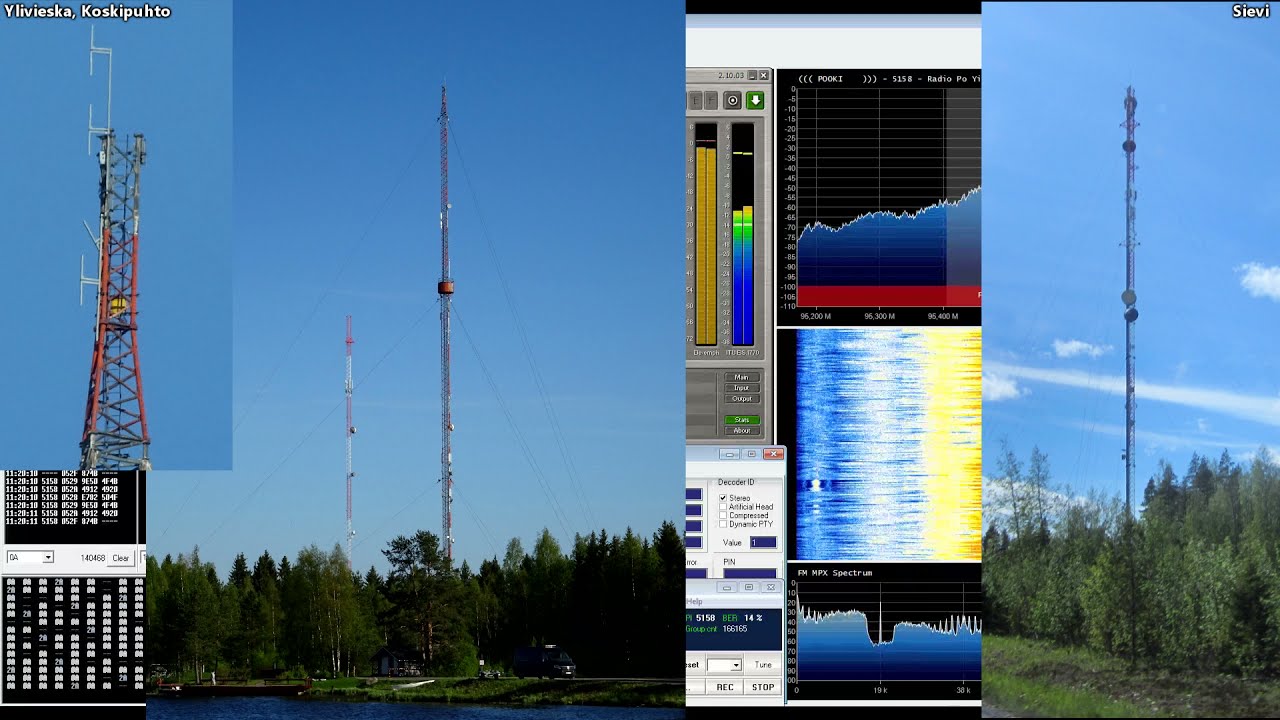Click the FM MPX Spectrum title
This screenshot has width=1280, height=720.
point(835,573)
